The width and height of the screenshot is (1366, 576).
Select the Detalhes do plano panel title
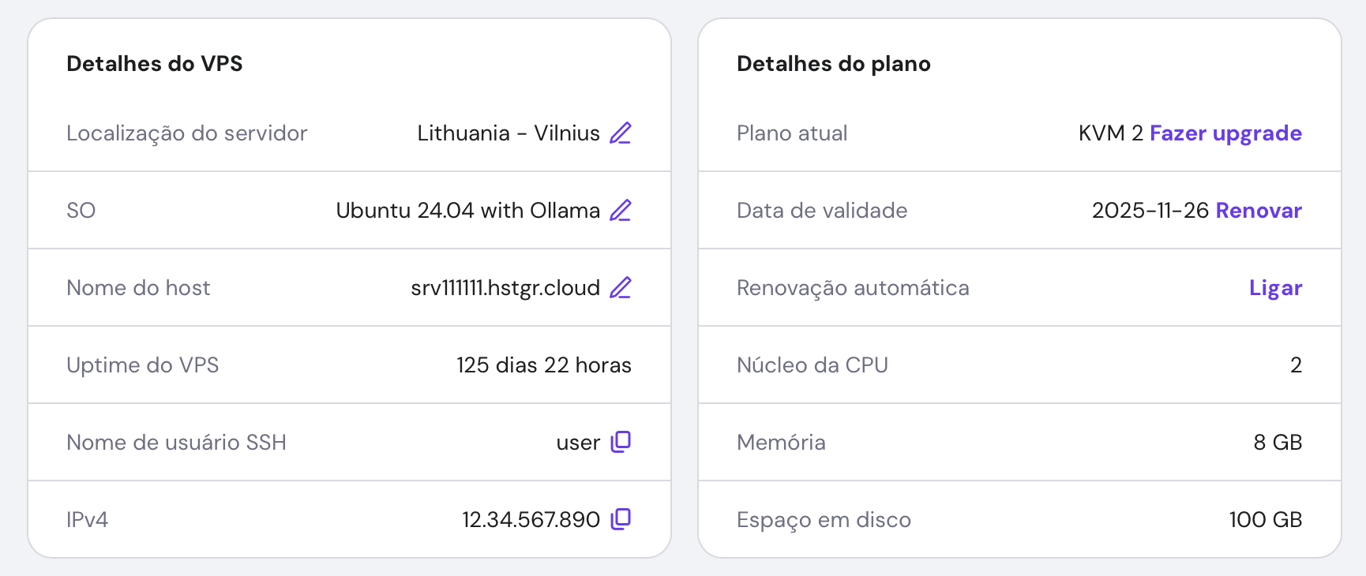point(833,62)
